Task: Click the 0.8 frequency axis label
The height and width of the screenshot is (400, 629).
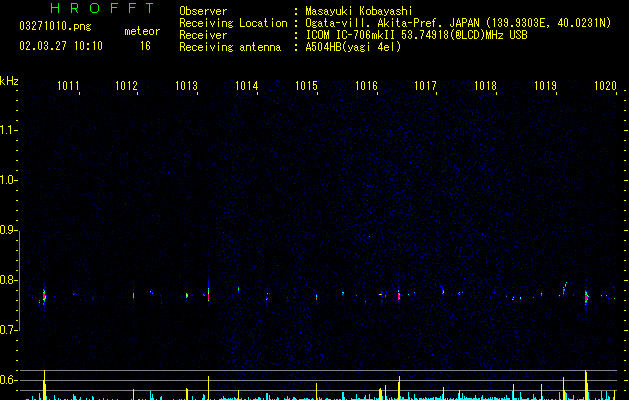Action: point(8,280)
